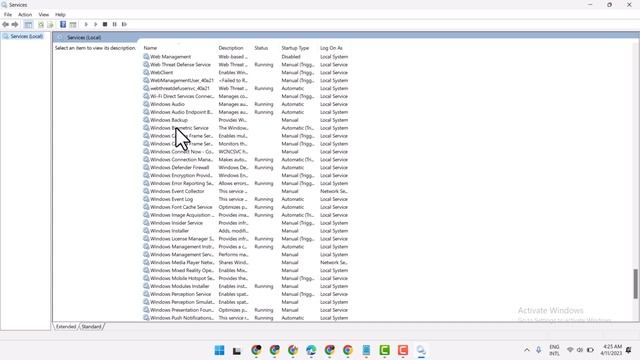Click the play icon directly left of Stop
Screen dimensions: 640x360
[x=96, y=24]
